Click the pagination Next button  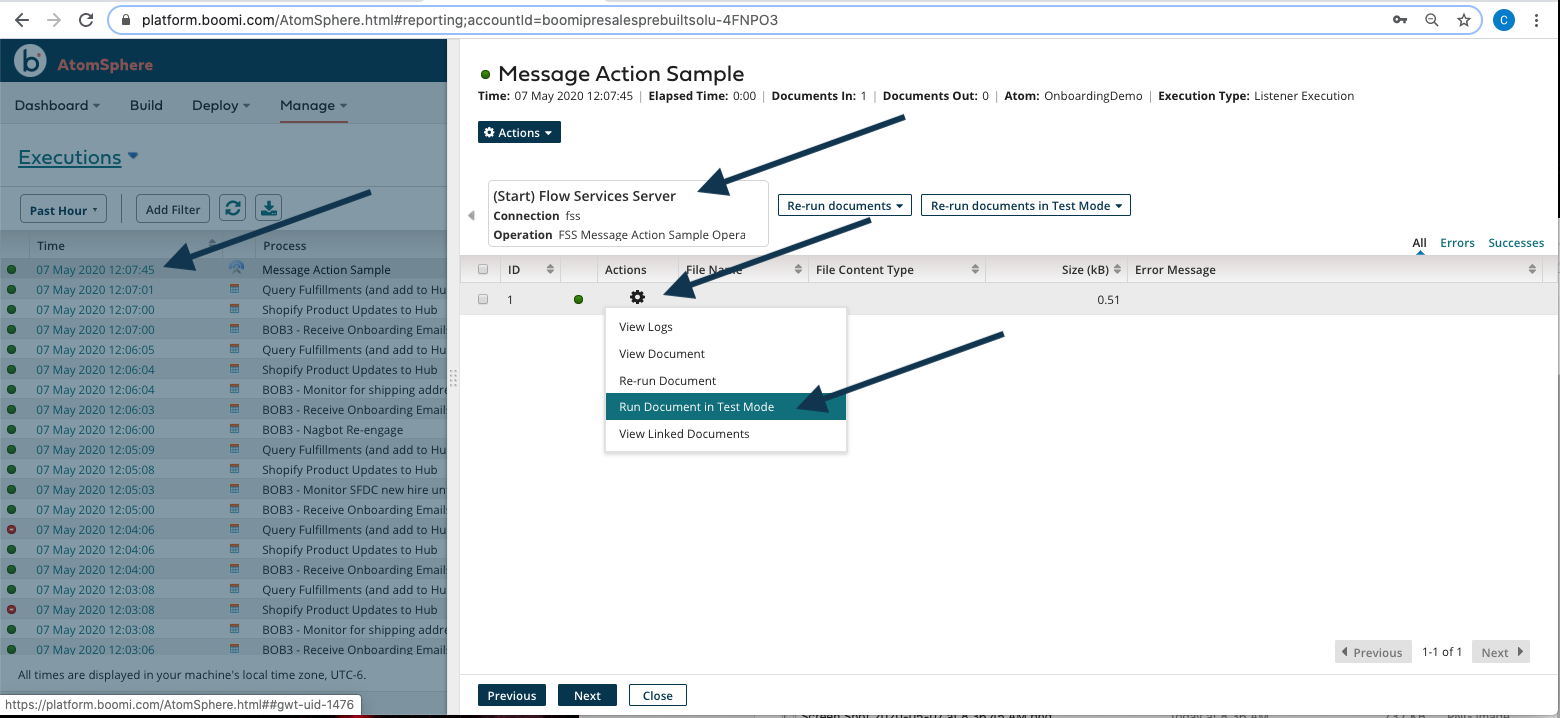point(1502,652)
